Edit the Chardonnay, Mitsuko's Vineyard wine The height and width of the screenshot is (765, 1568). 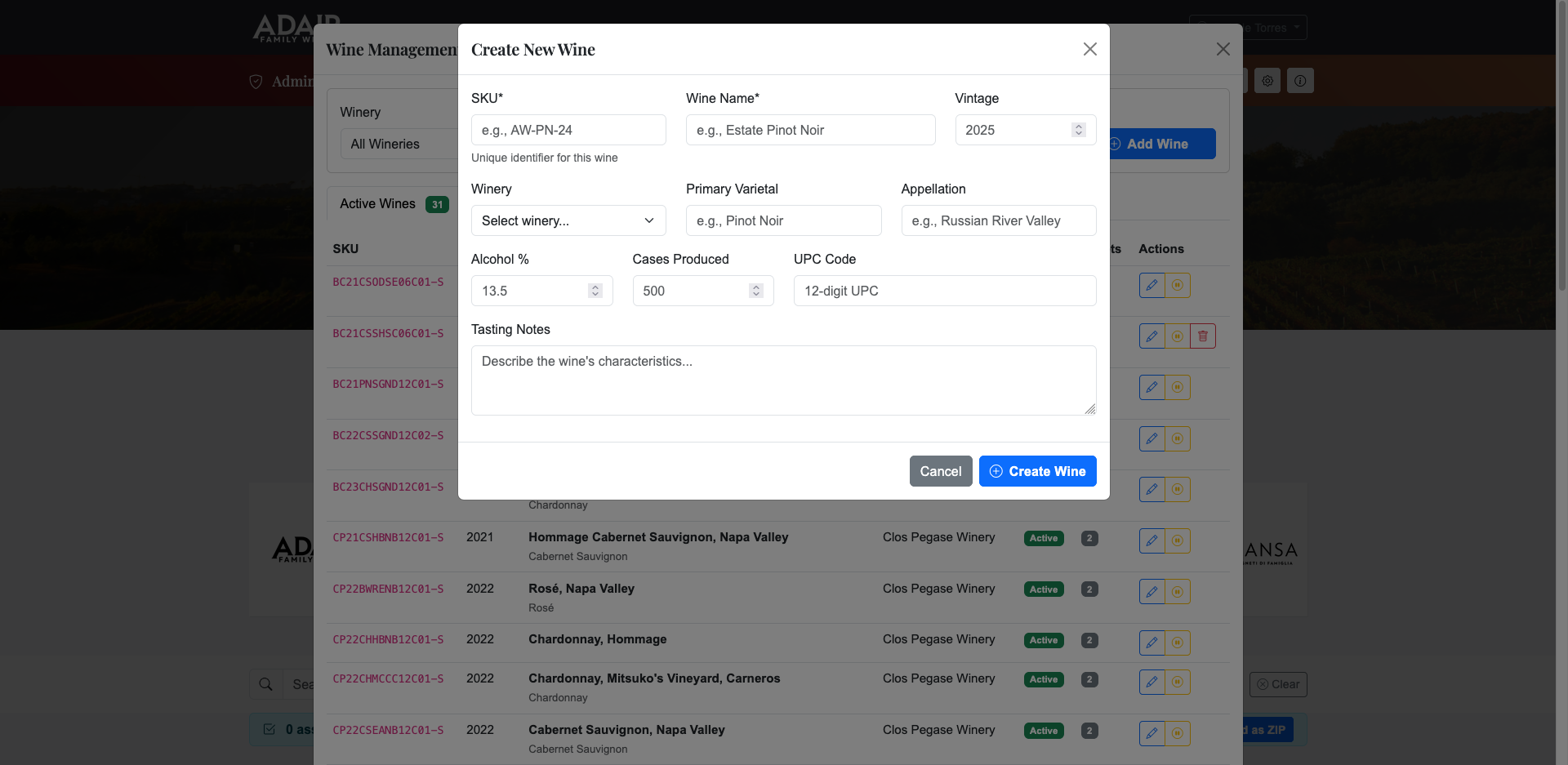point(1151,682)
